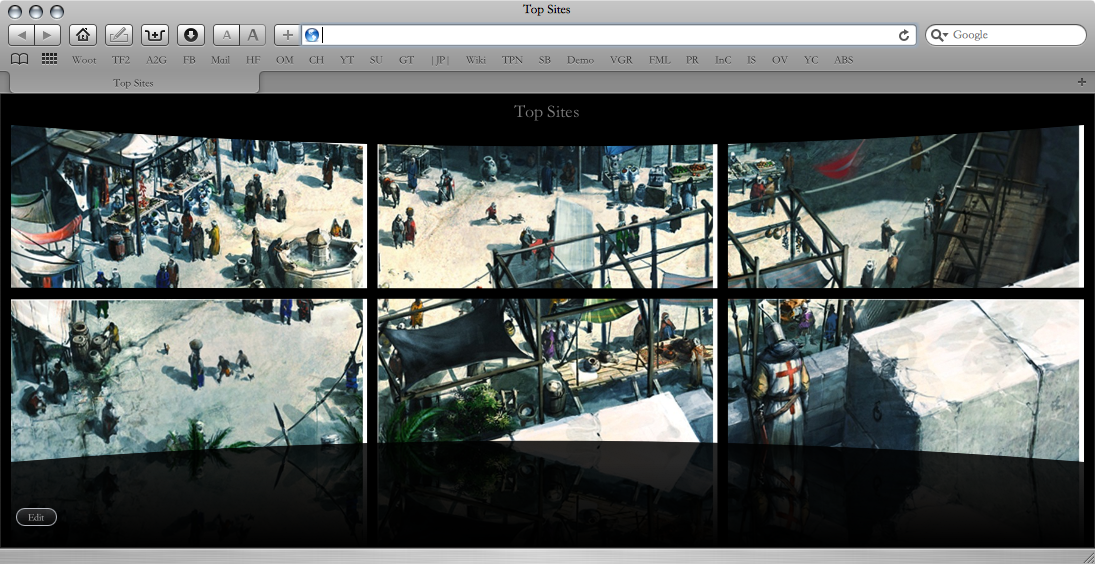Viewport: 1095px width, 564px height.
Task: Open top-middle thumbnail with running child and dog
Action: pyautogui.click(x=548, y=216)
